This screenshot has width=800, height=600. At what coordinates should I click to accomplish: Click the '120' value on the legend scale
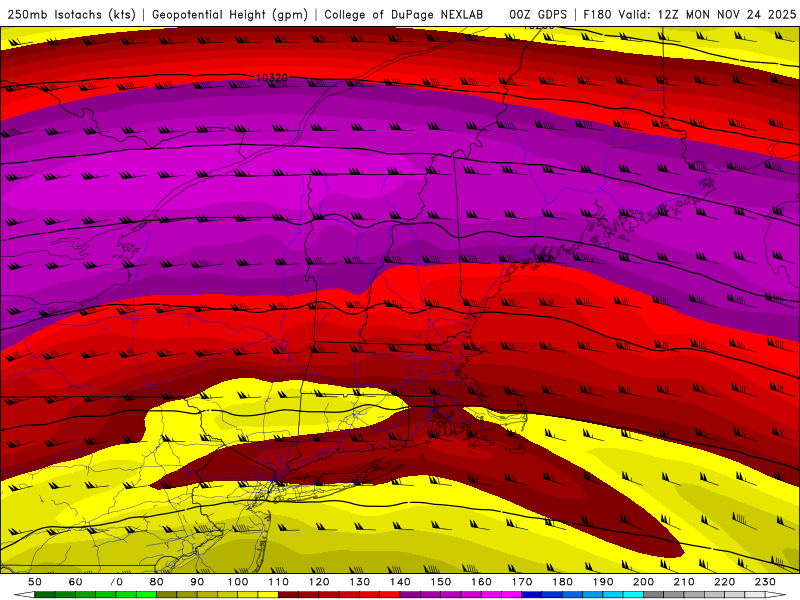click(319, 582)
